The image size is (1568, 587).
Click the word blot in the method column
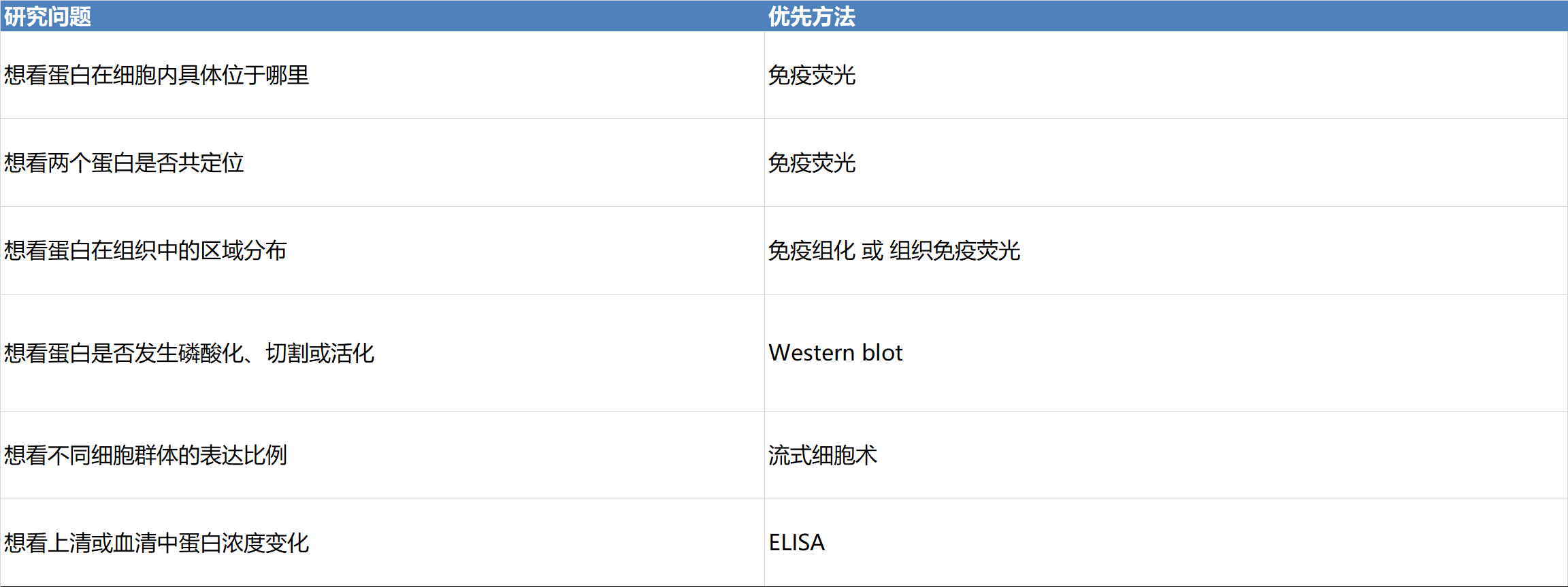882,352
